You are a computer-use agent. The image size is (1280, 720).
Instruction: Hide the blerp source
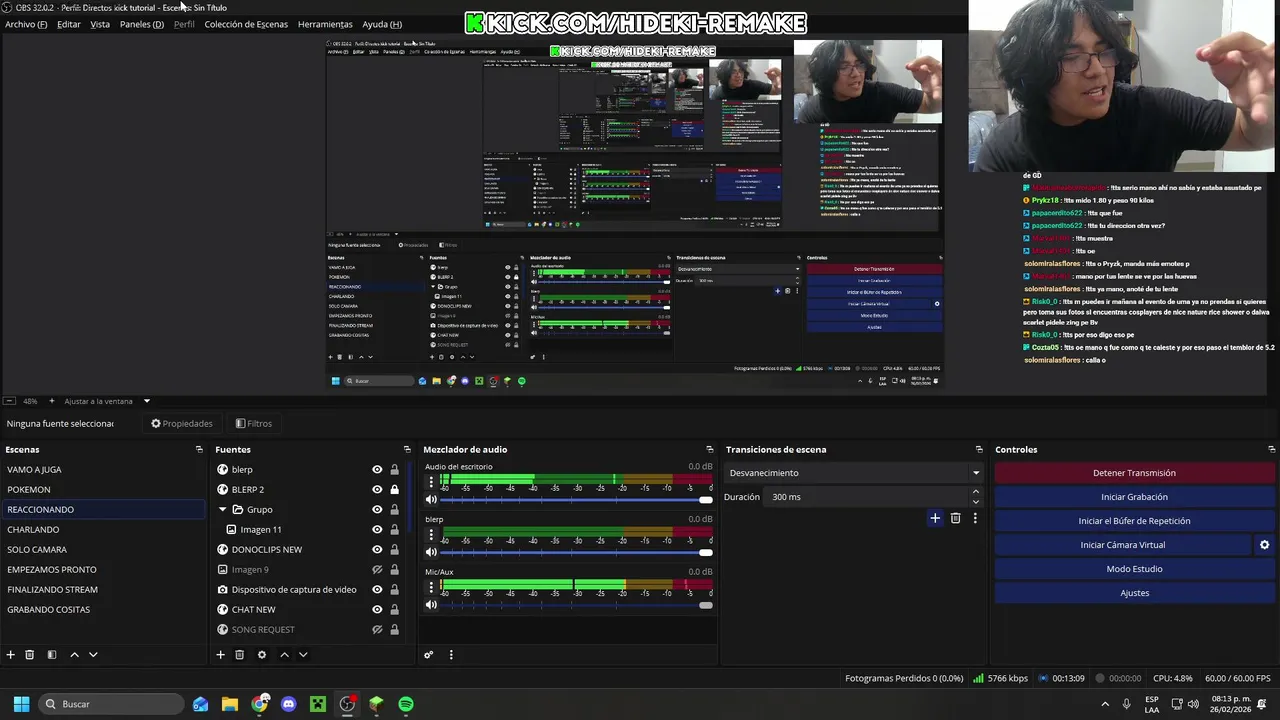click(377, 470)
